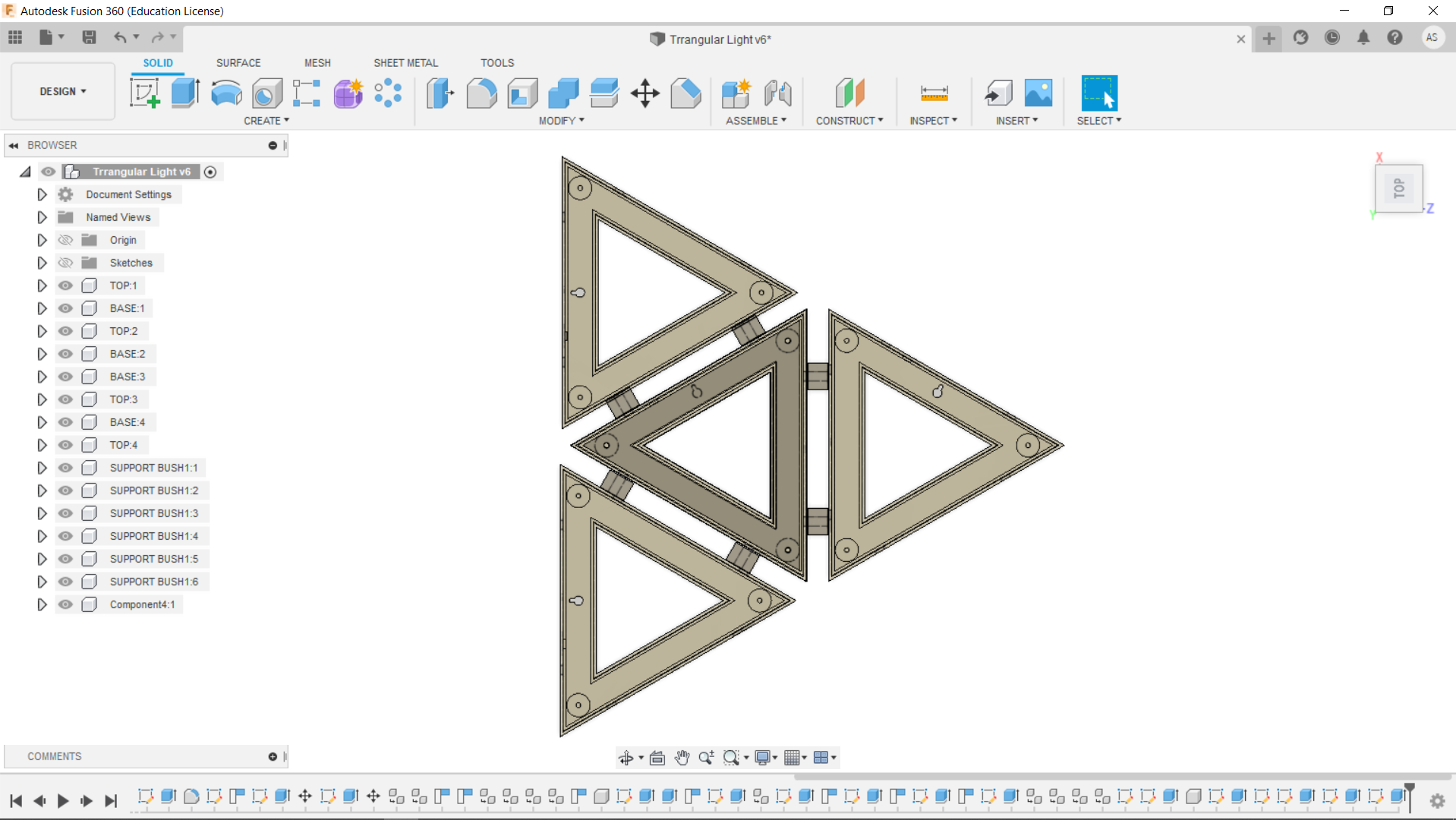Select the New Component tool
Viewport: 1456px width, 820px height.
pyautogui.click(x=736, y=93)
